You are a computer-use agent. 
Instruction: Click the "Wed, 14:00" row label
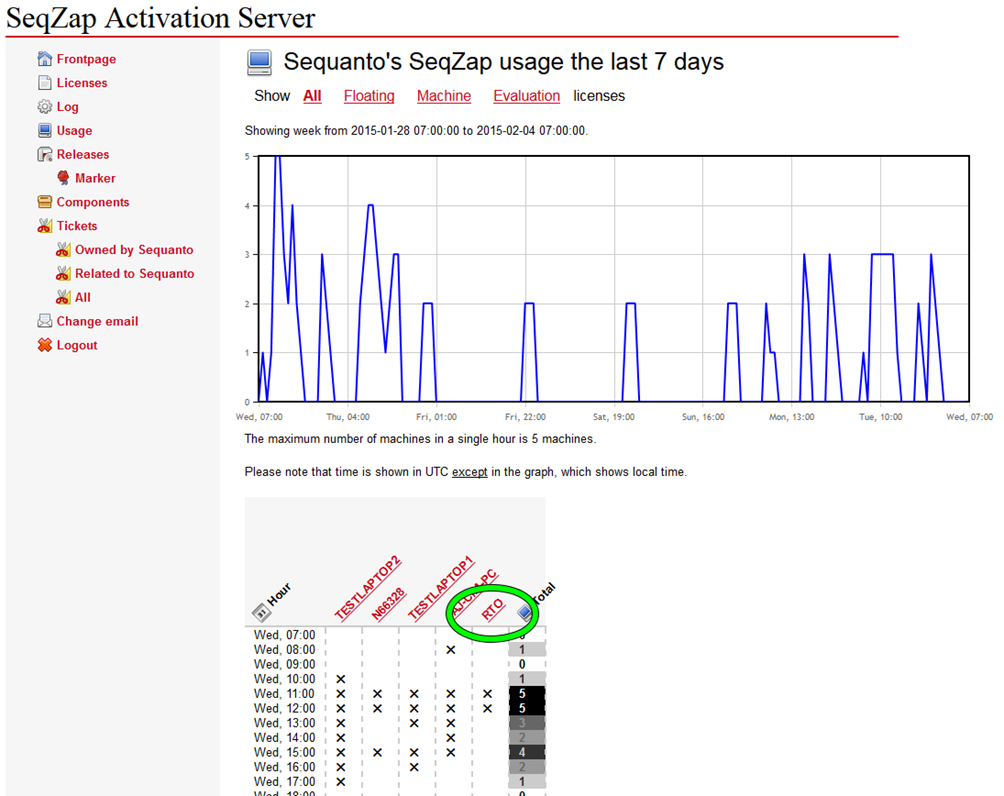tap(284, 738)
